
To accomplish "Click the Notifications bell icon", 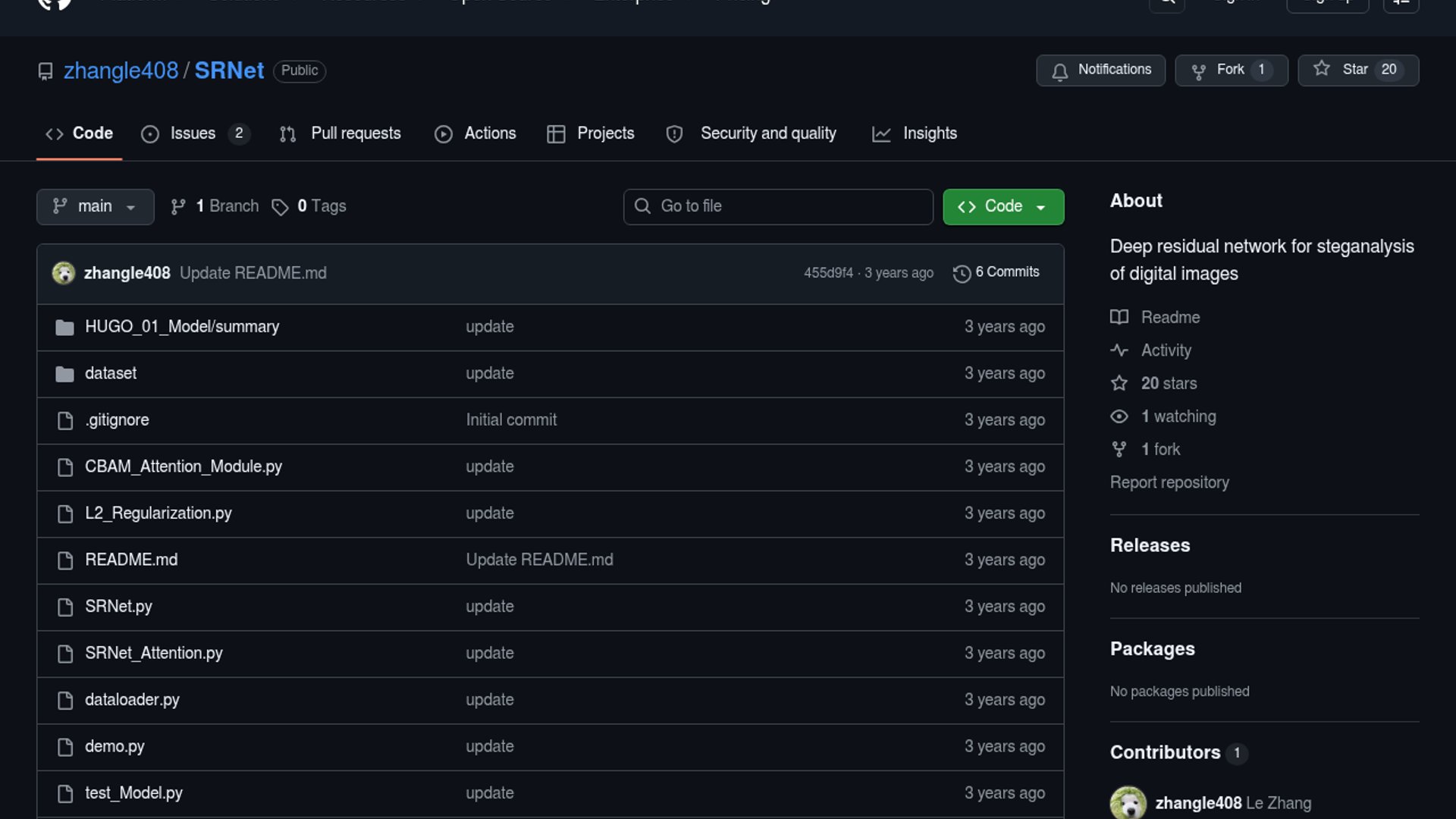I will point(1059,71).
